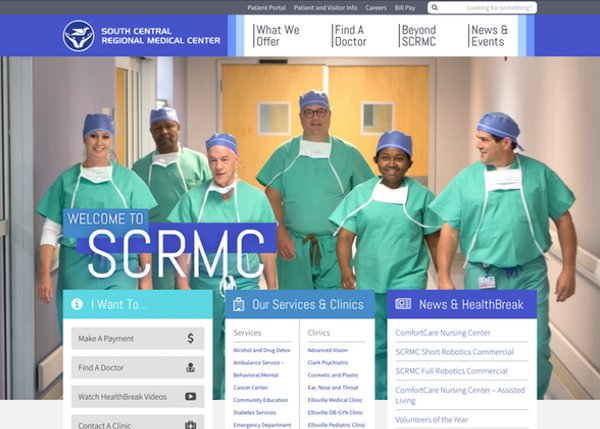600x429 pixels.
Task: Open ComfortCare Nursing Center news item
Action: coord(443,333)
